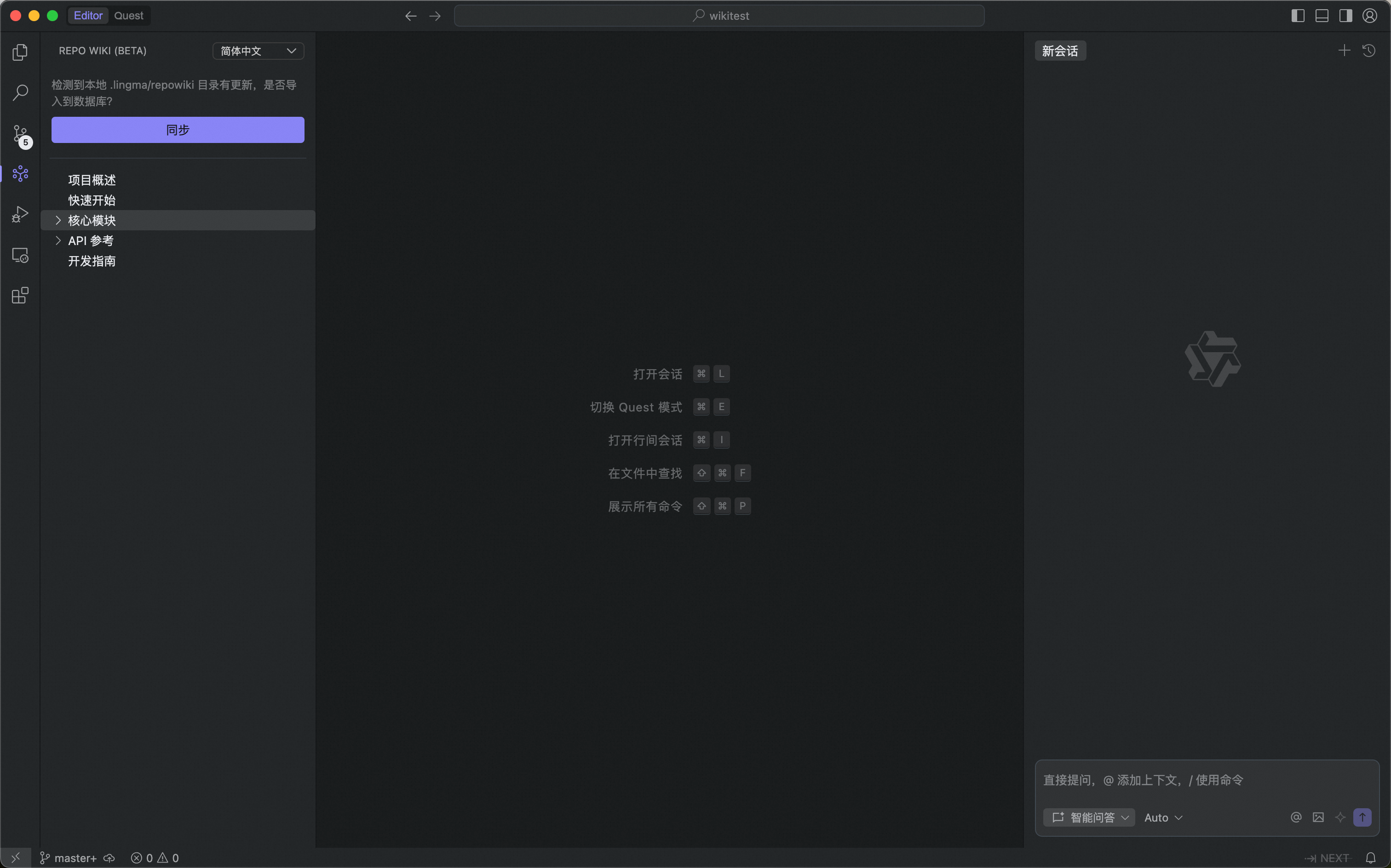The width and height of the screenshot is (1391, 868).
Task: Click the chat history clock icon
Action: click(x=1368, y=51)
